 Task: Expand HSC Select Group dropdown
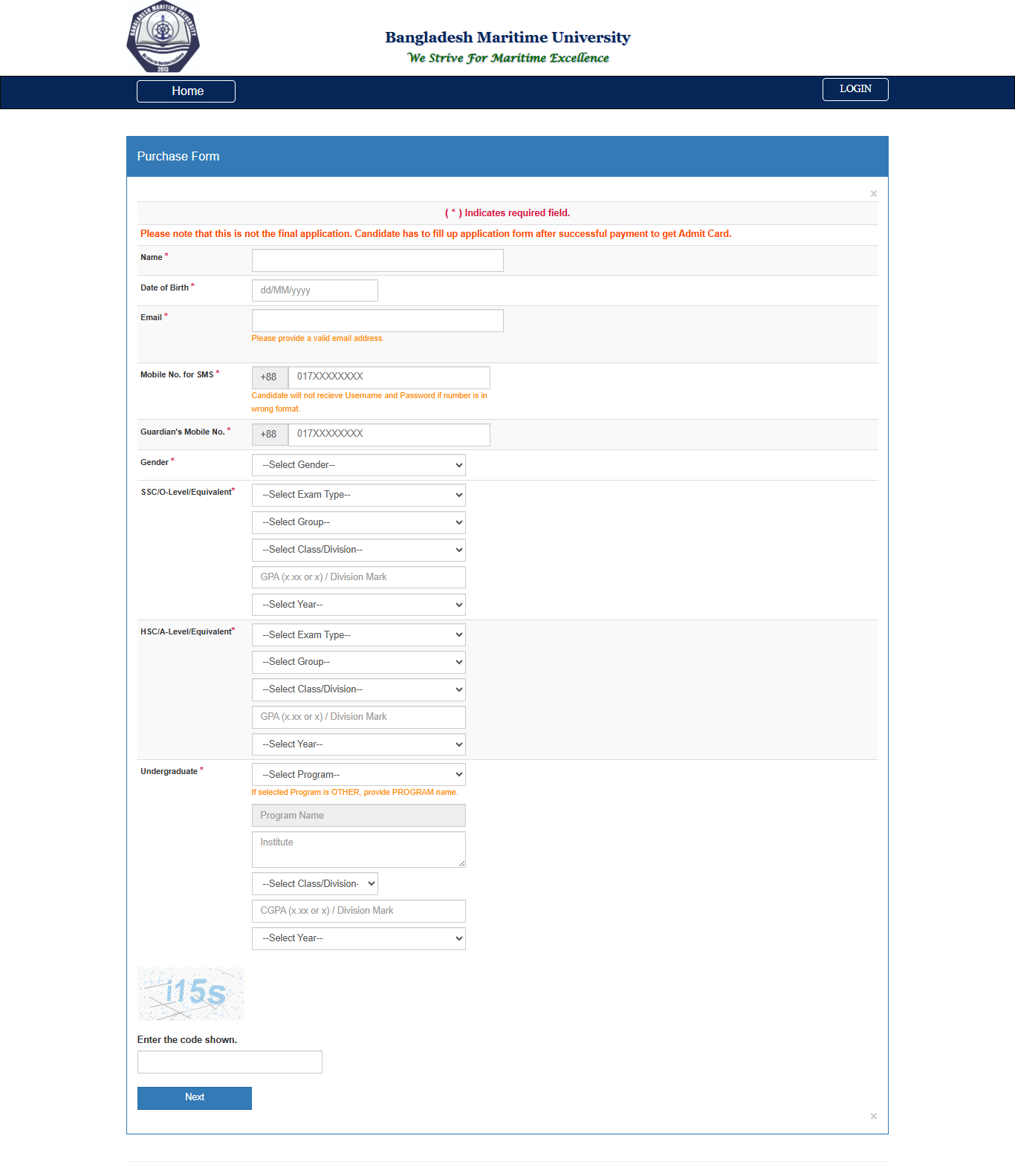pyautogui.click(x=358, y=662)
